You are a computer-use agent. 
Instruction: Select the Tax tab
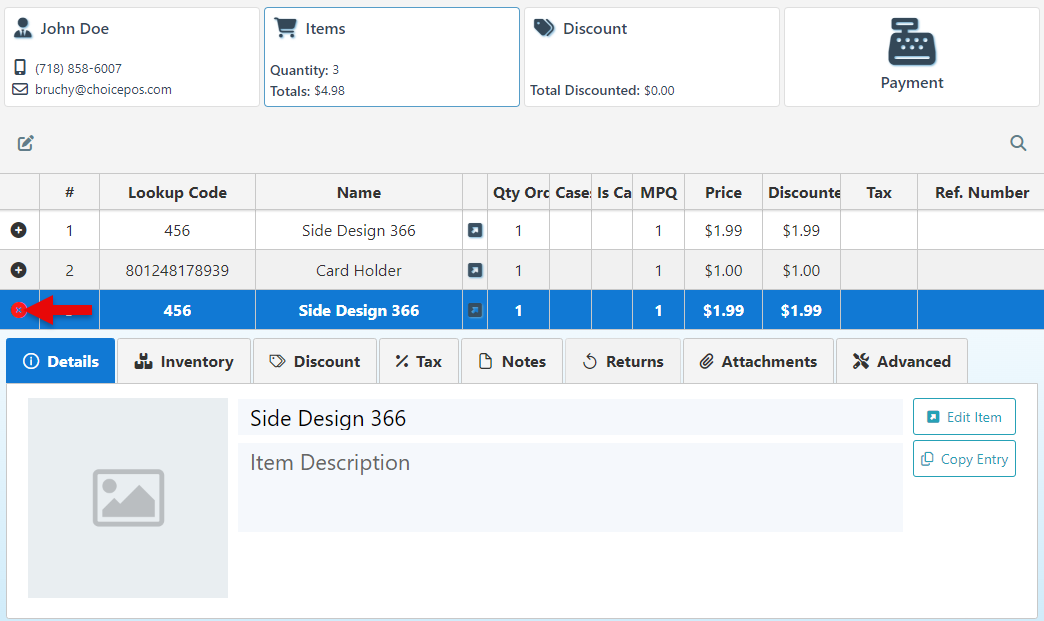tap(418, 361)
